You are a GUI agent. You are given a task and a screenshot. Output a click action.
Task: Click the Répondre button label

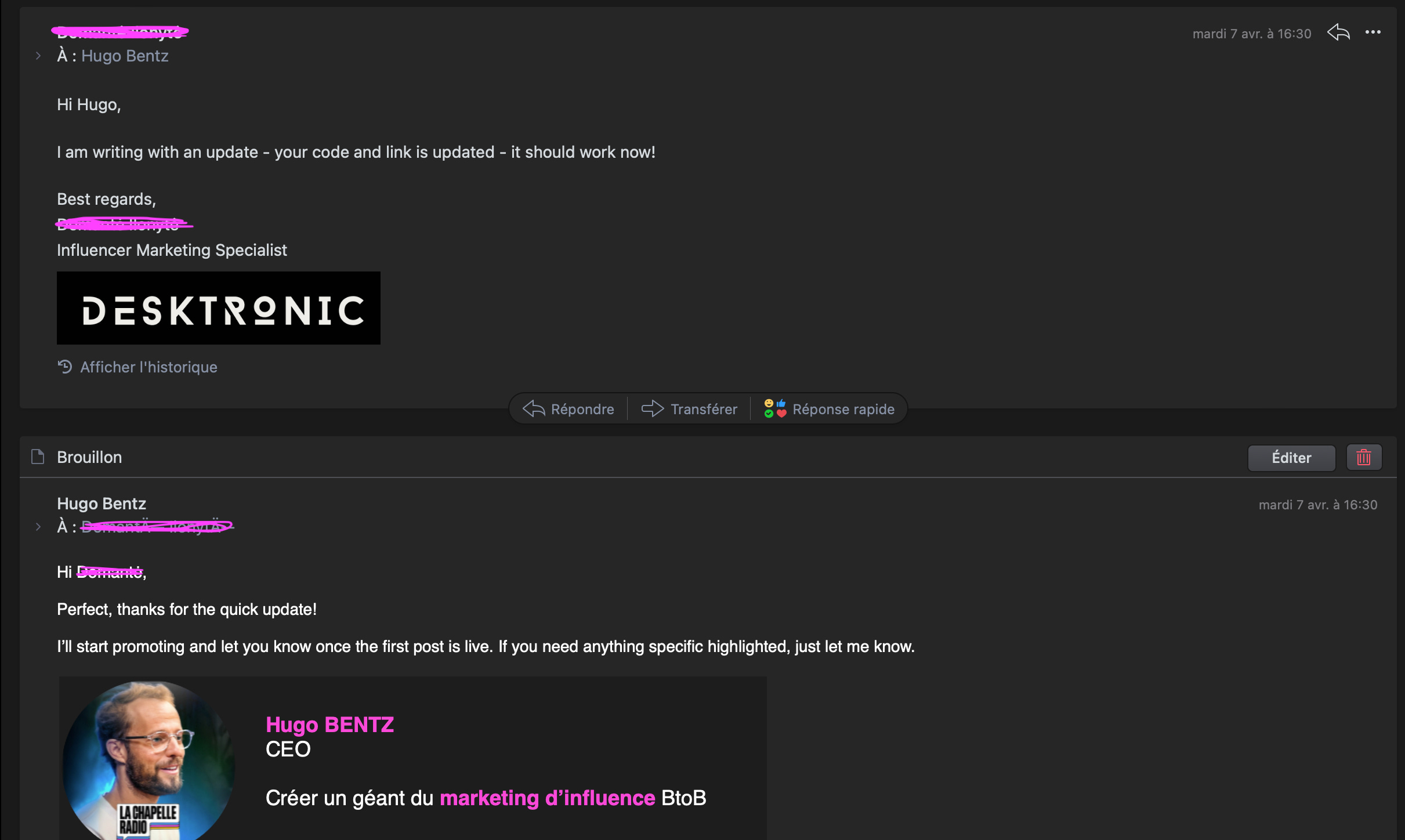click(582, 410)
